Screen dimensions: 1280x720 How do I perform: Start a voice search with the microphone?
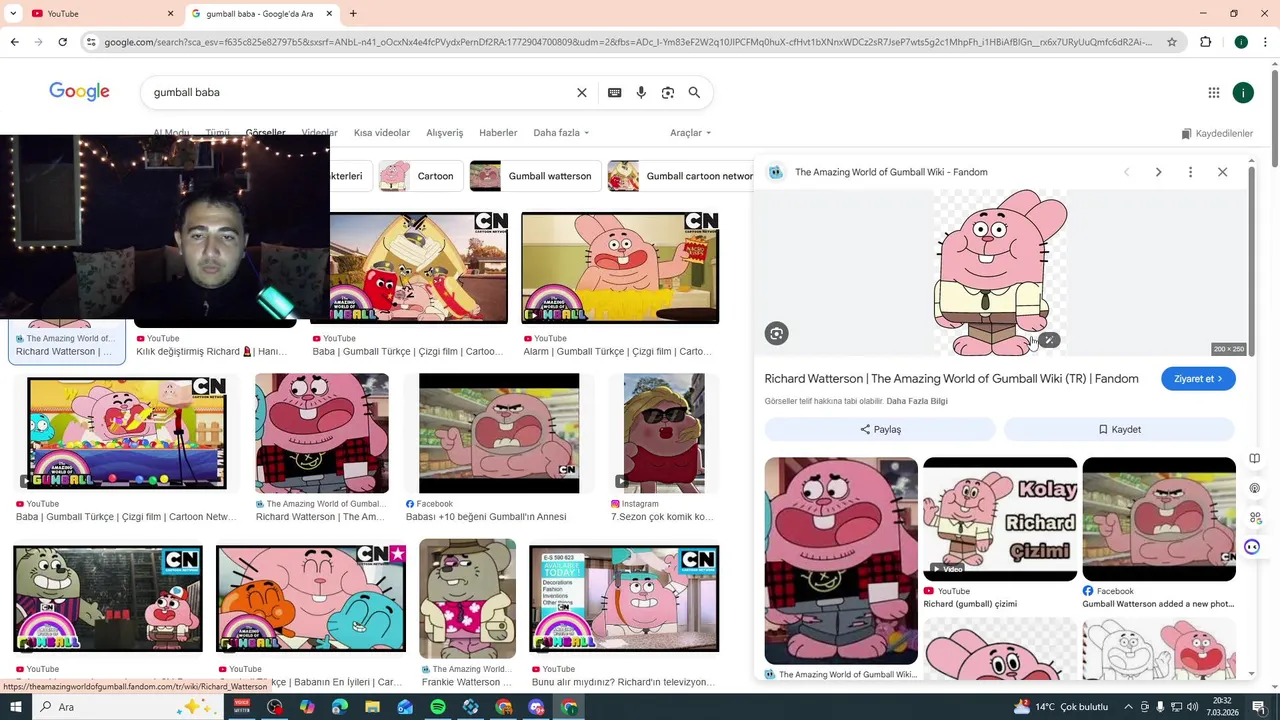pyautogui.click(x=641, y=92)
